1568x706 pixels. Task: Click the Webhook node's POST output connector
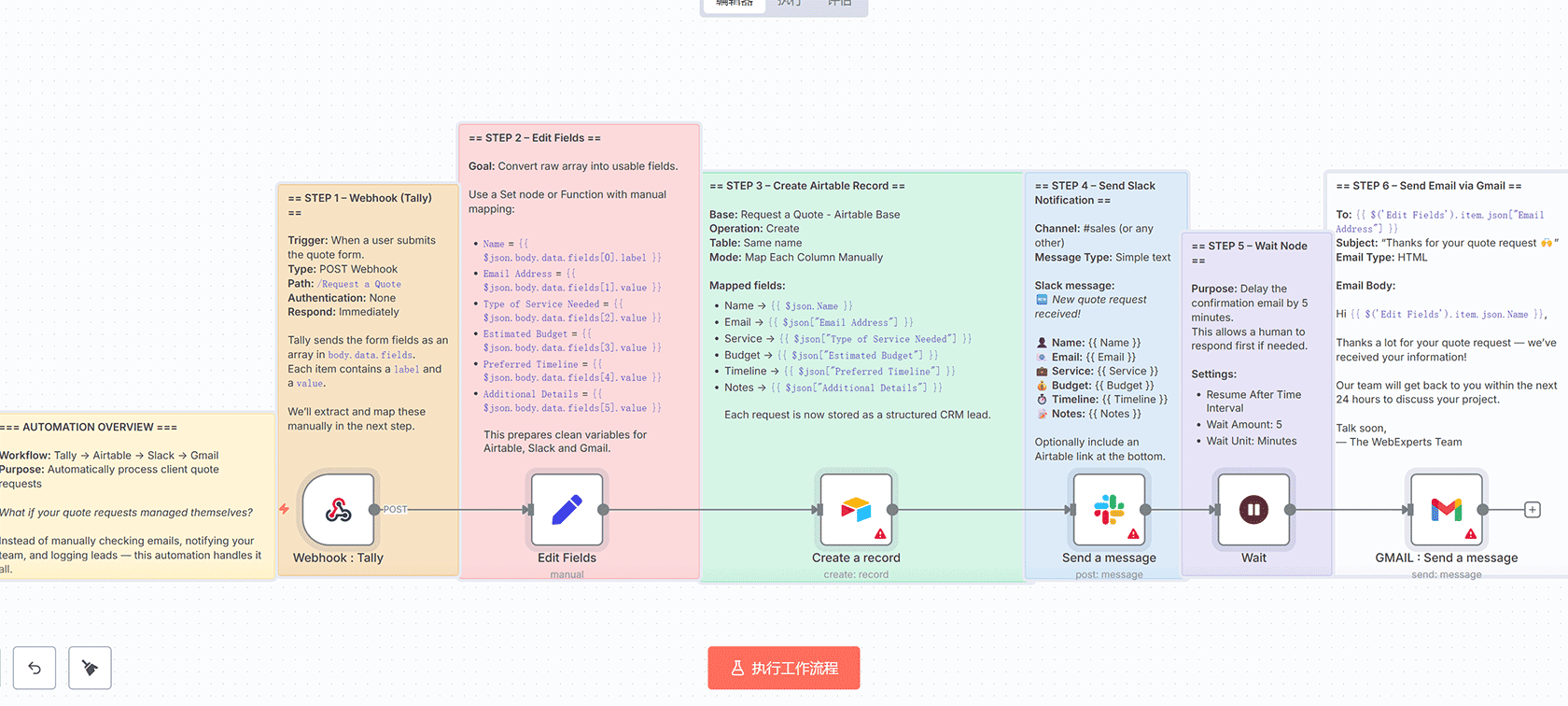[x=374, y=510]
